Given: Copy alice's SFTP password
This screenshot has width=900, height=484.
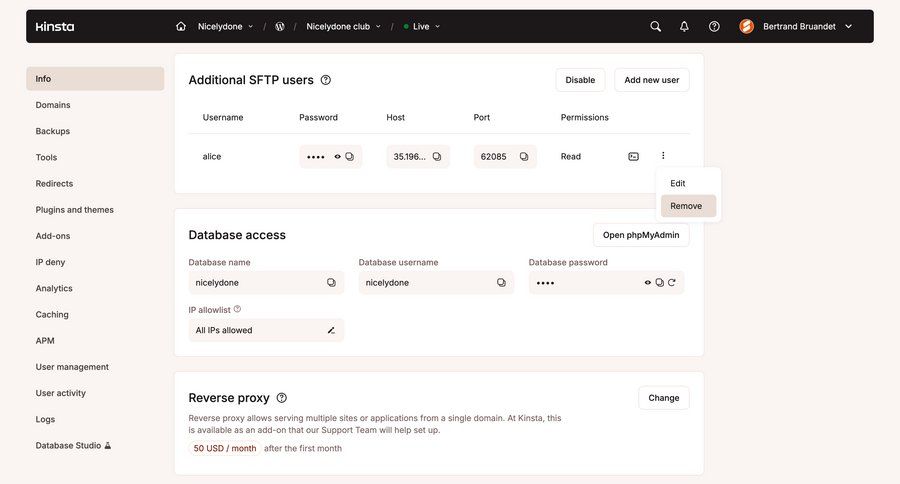Looking at the screenshot, I should coord(350,156).
